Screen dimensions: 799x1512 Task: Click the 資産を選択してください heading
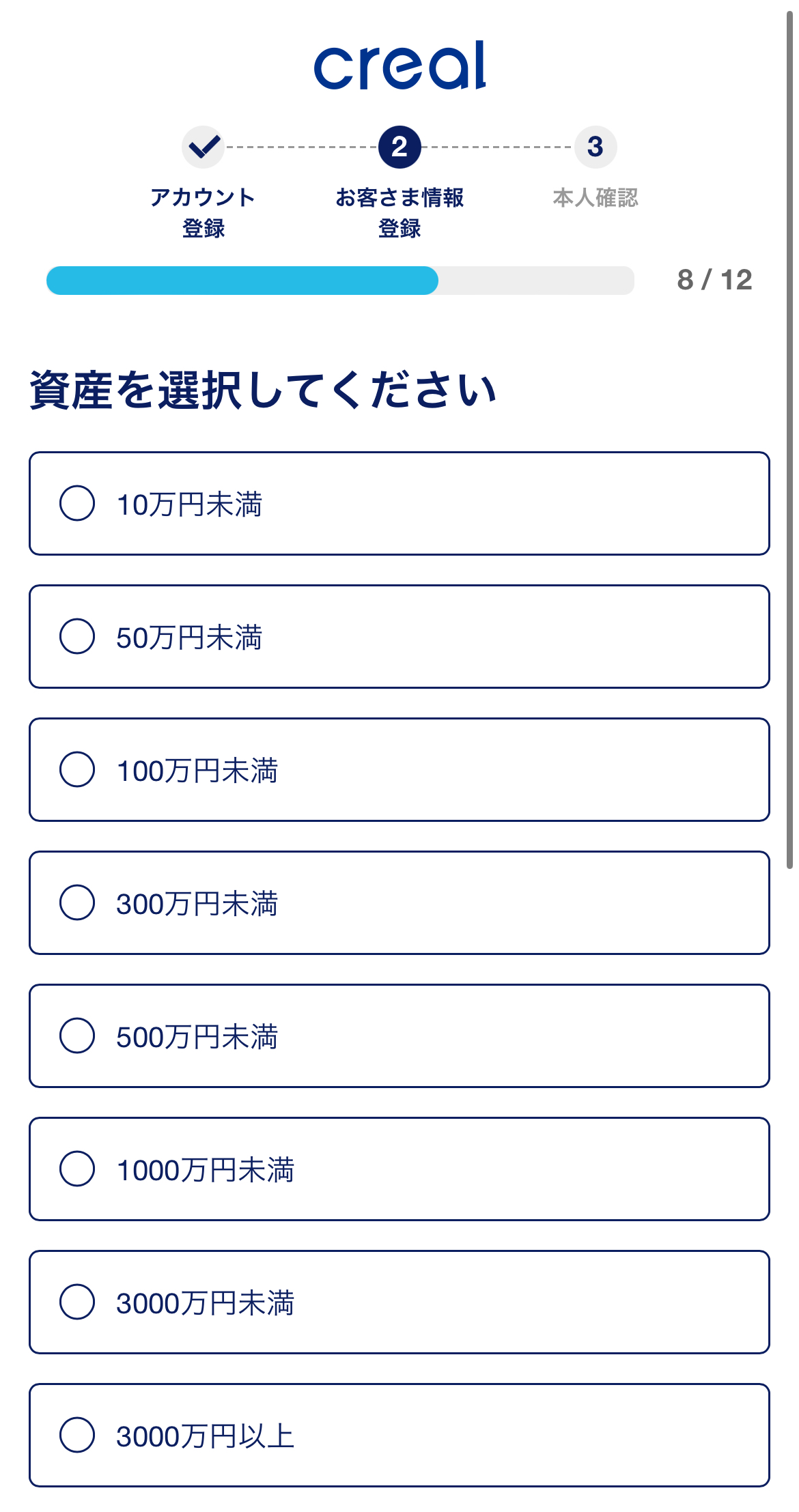point(263,390)
